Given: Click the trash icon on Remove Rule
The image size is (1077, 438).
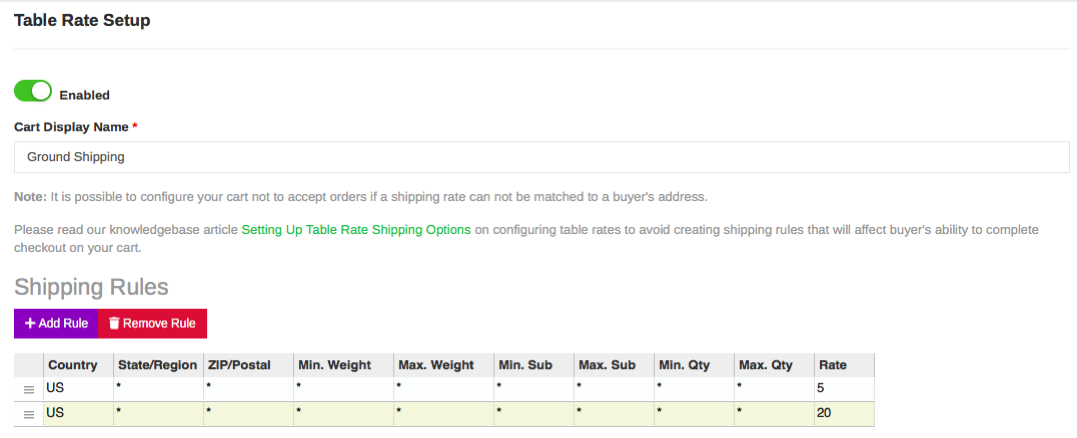Looking at the screenshot, I should 115,323.
